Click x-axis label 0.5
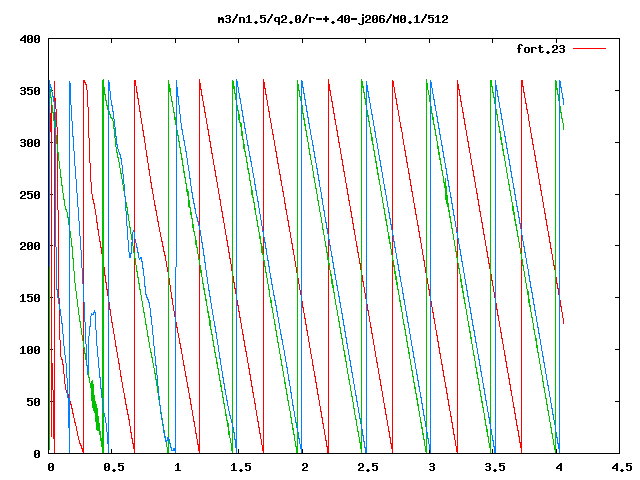This screenshot has height=480, width=640. pos(114,467)
